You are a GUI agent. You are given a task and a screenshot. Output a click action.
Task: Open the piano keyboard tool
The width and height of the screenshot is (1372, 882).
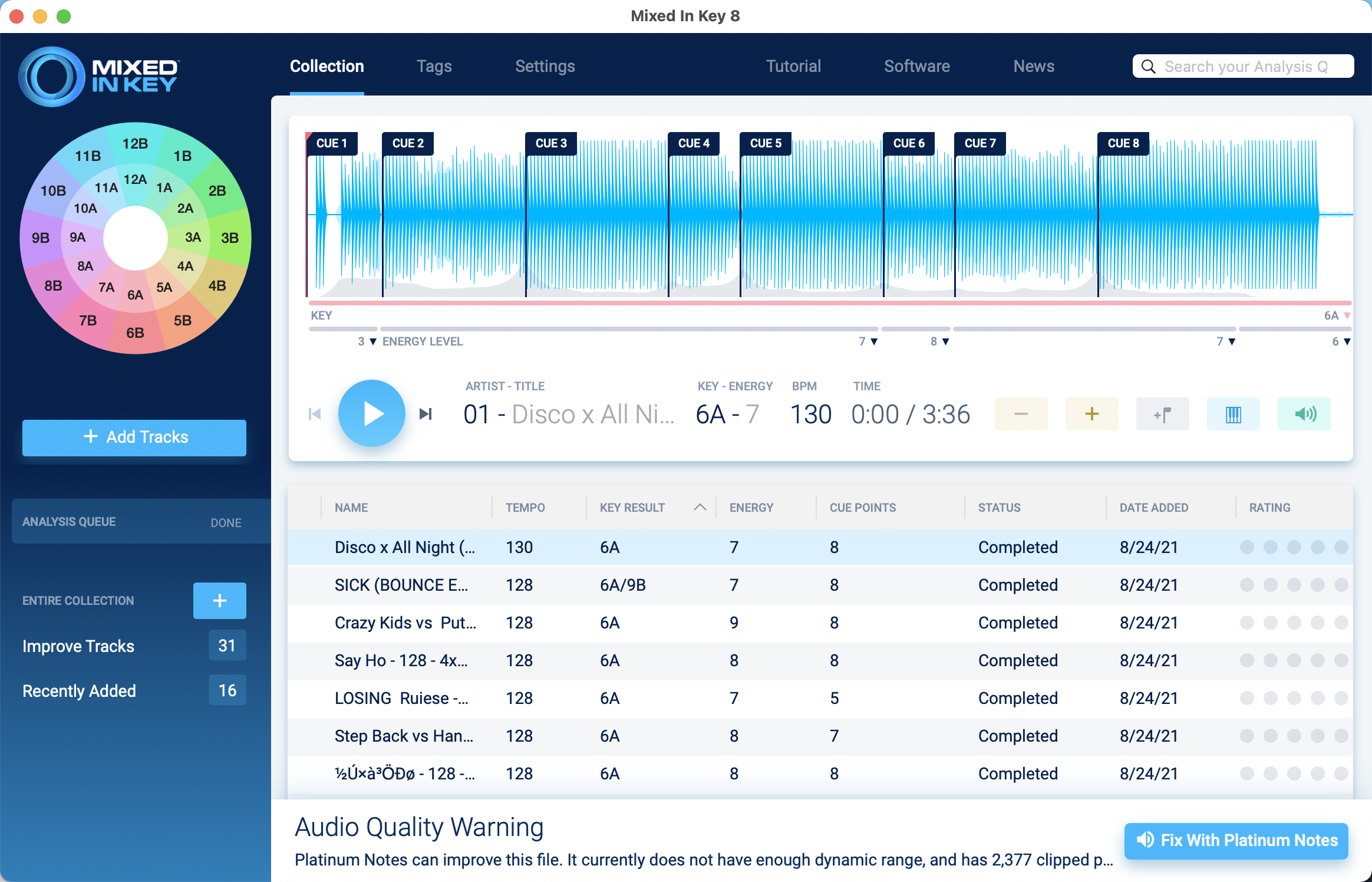[1233, 414]
